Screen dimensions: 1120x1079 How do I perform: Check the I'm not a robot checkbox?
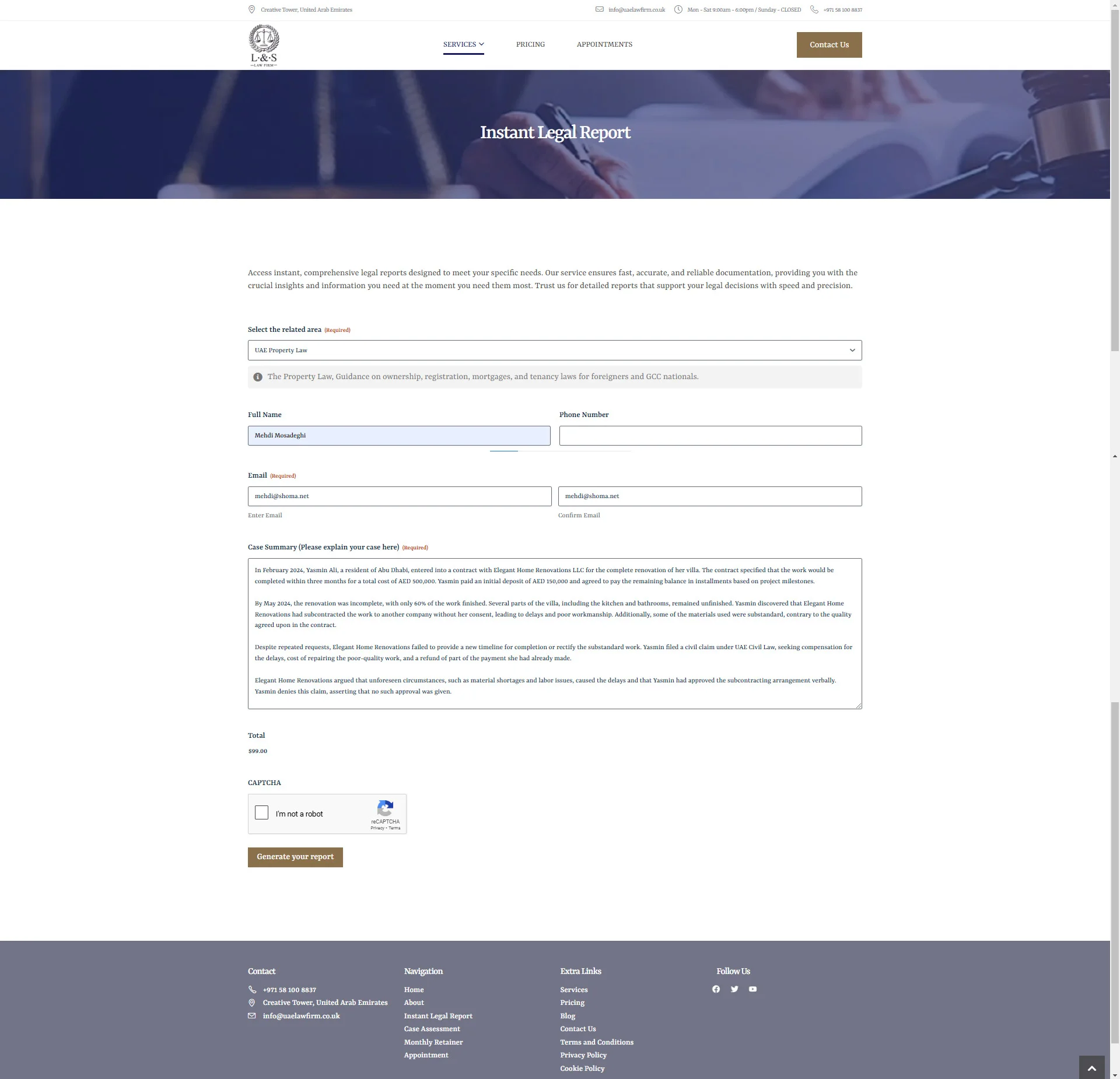click(261, 813)
